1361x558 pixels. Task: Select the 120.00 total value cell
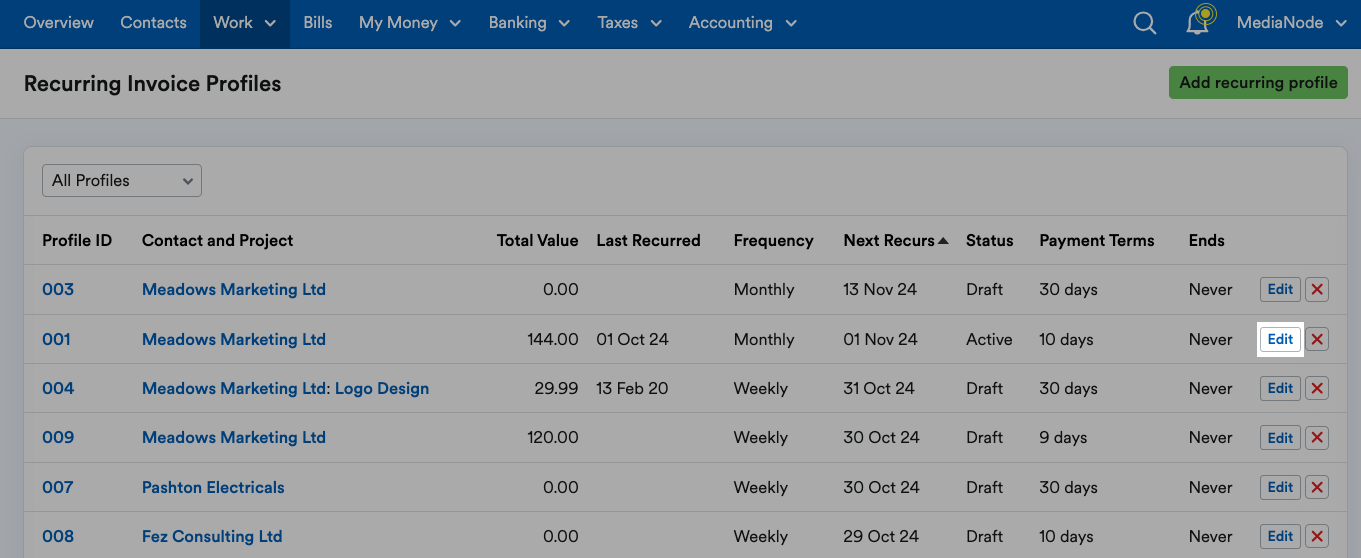point(553,438)
